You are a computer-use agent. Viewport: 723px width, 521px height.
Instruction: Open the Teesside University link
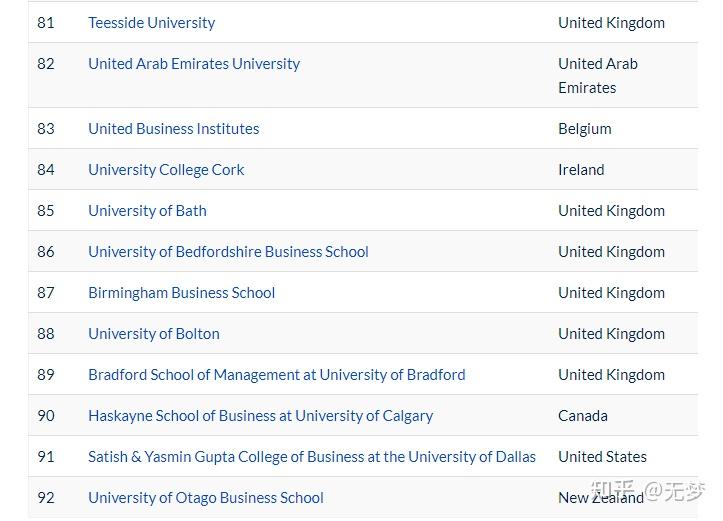[x=151, y=23]
